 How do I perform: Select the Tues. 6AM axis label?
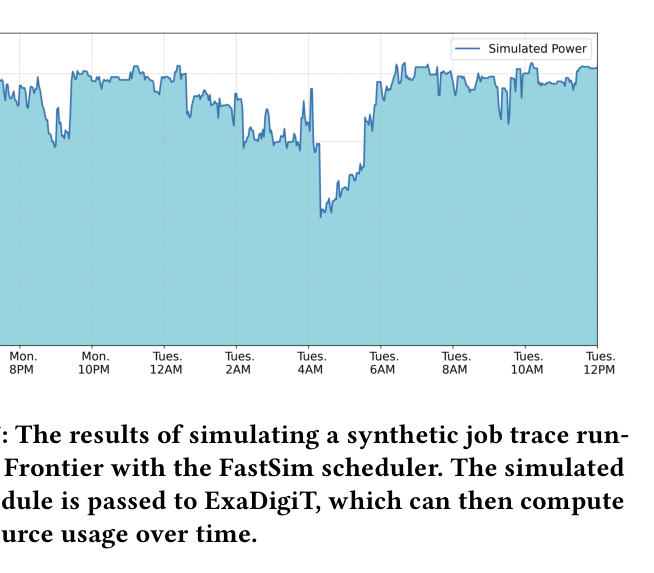383,363
